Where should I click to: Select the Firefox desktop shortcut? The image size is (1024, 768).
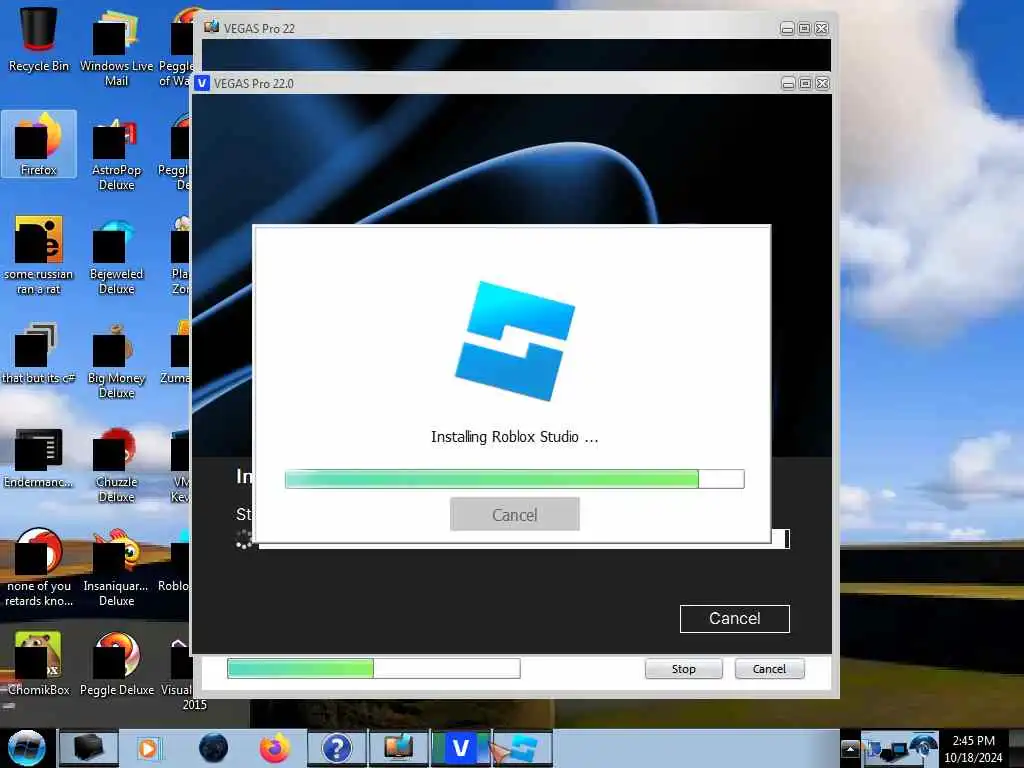click(39, 144)
